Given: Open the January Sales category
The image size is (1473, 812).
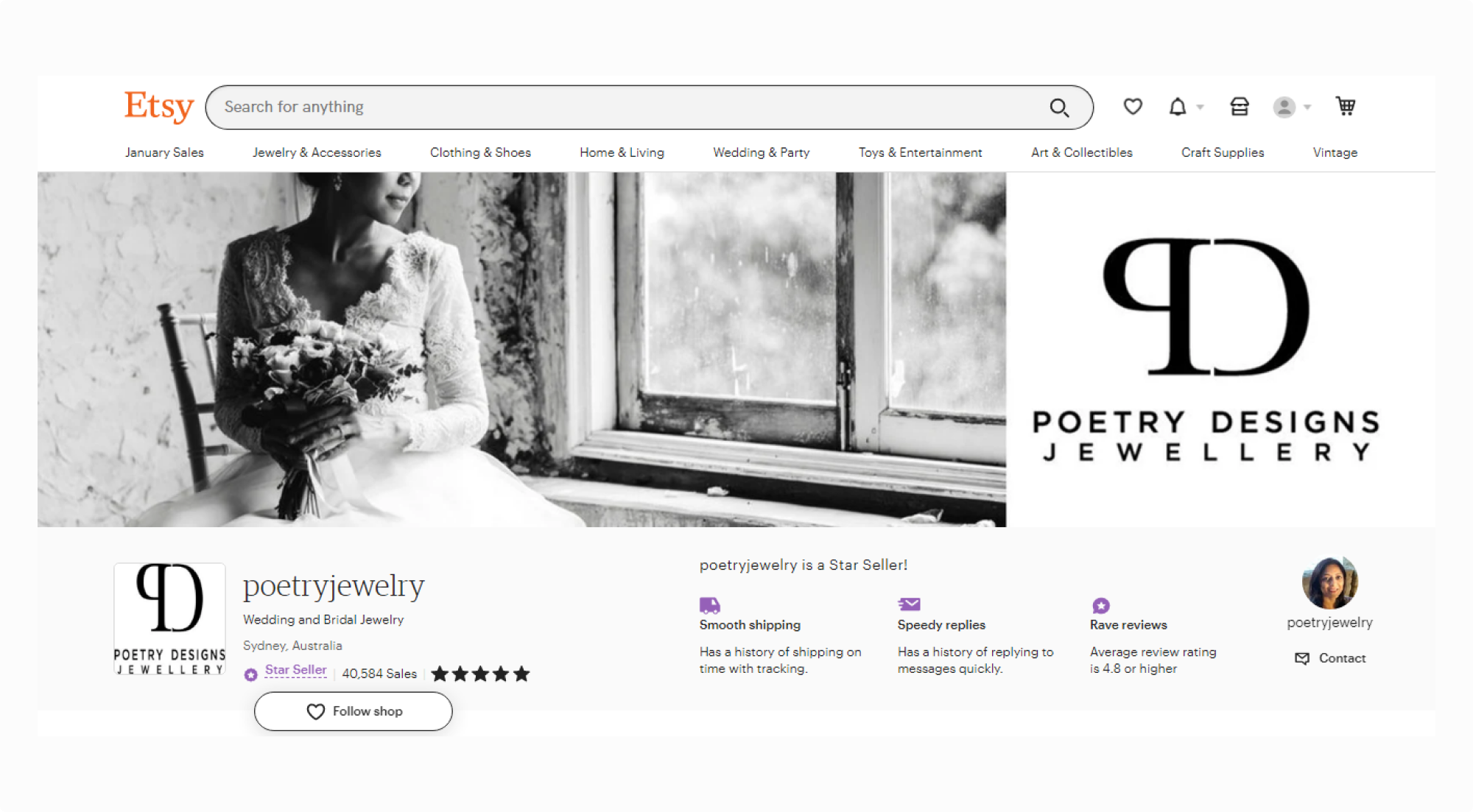Looking at the screenshot, I should [x=164, y=152].
